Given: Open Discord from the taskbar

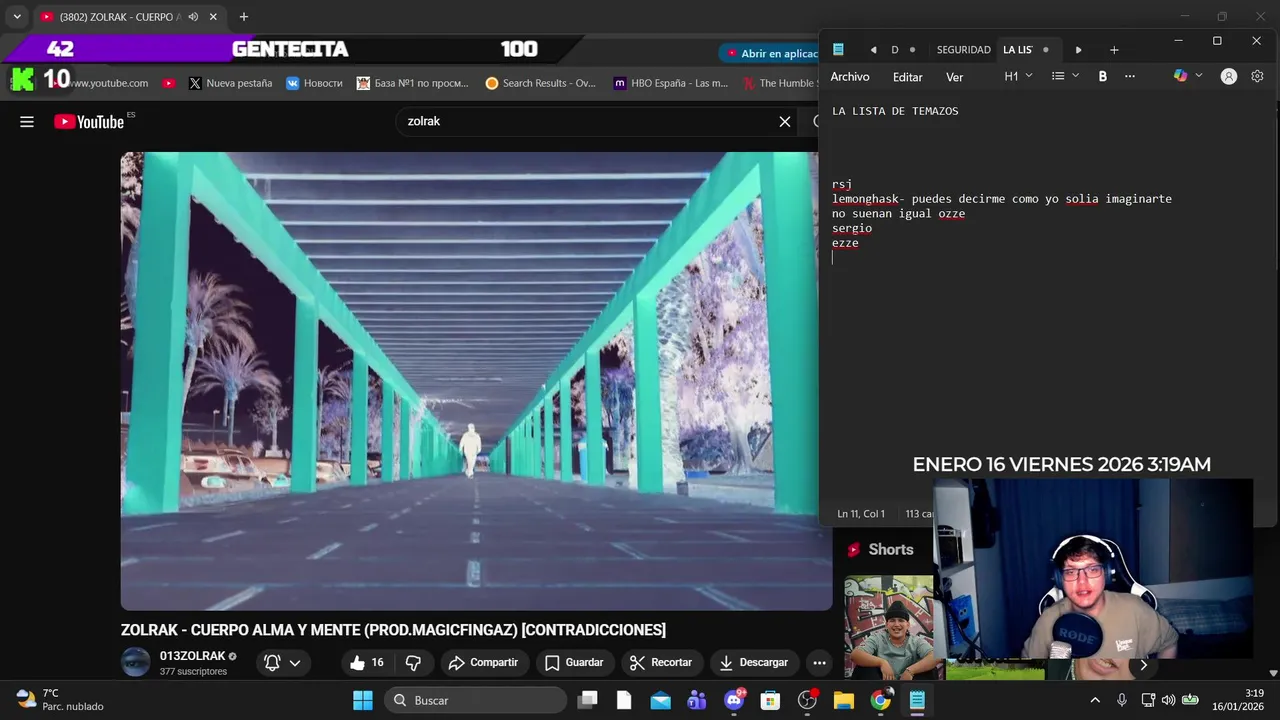Looking at the screenshot, I should pos(734,700).
